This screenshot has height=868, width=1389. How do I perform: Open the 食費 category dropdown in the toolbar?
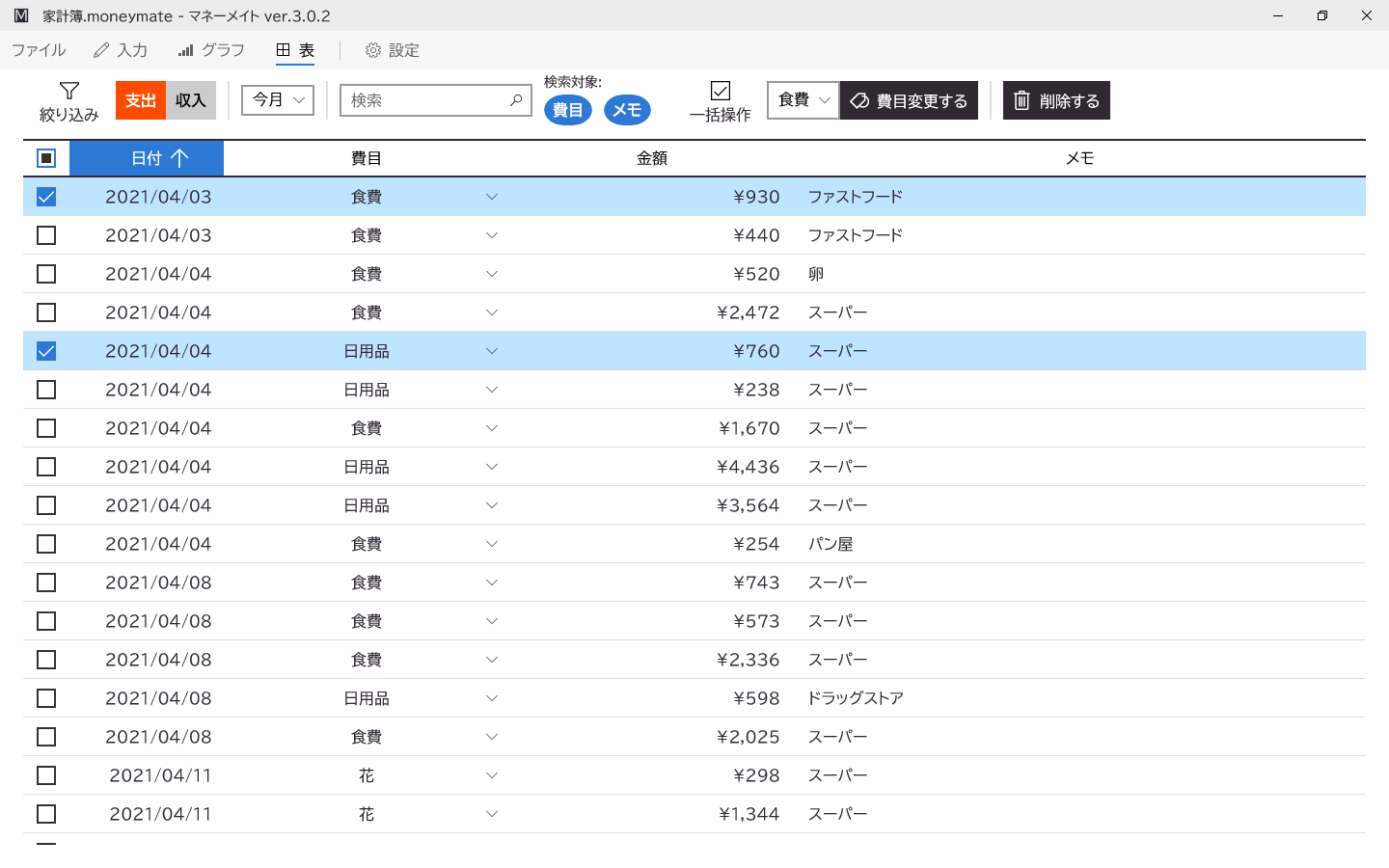[803, 100]
